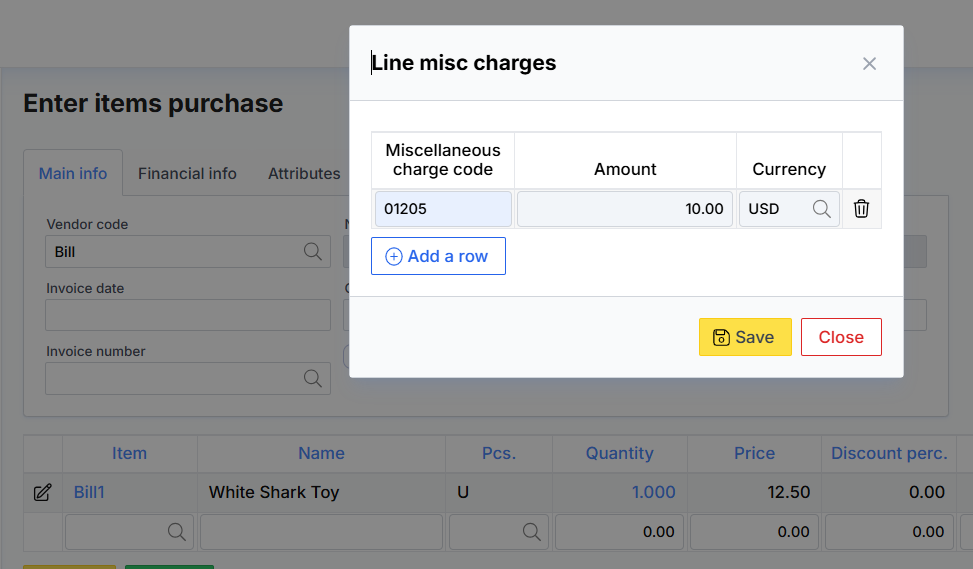Open Pcs. unit lookup in new row
973x569 pixels.
(529, 532)
